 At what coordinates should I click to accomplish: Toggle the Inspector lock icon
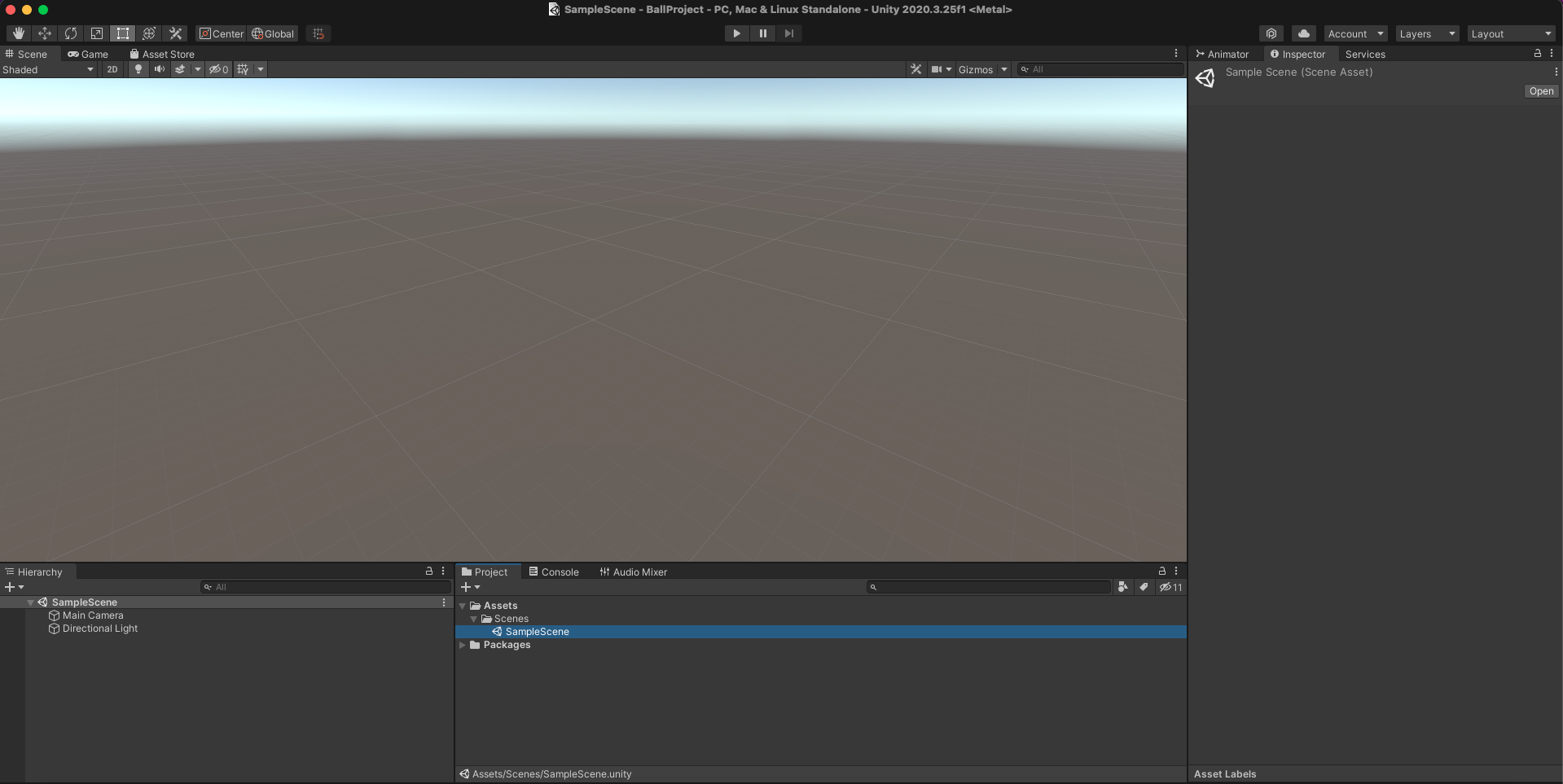tap(1538, 53)
